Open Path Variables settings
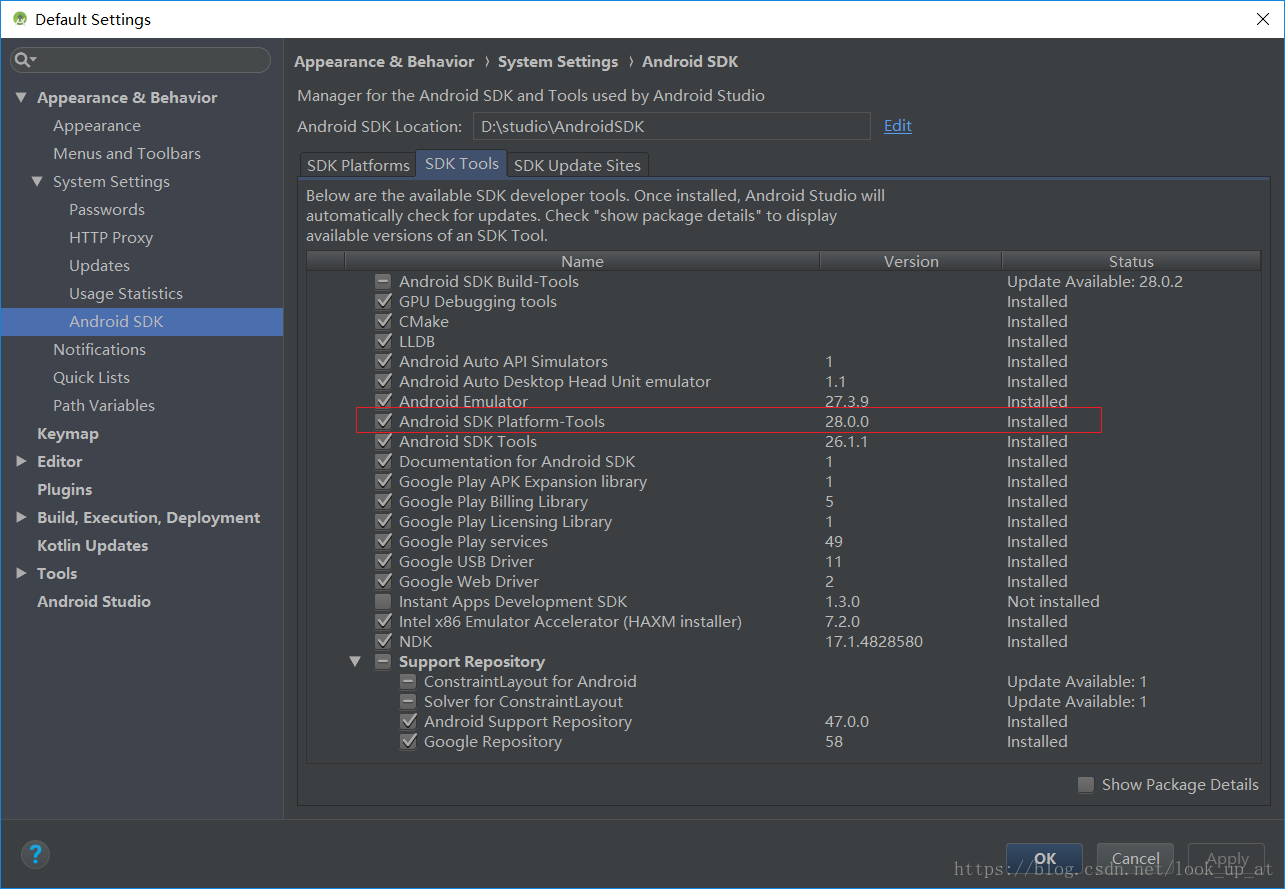The width and height of the screenshot is (1285, 889). click(x=104, y=406)
